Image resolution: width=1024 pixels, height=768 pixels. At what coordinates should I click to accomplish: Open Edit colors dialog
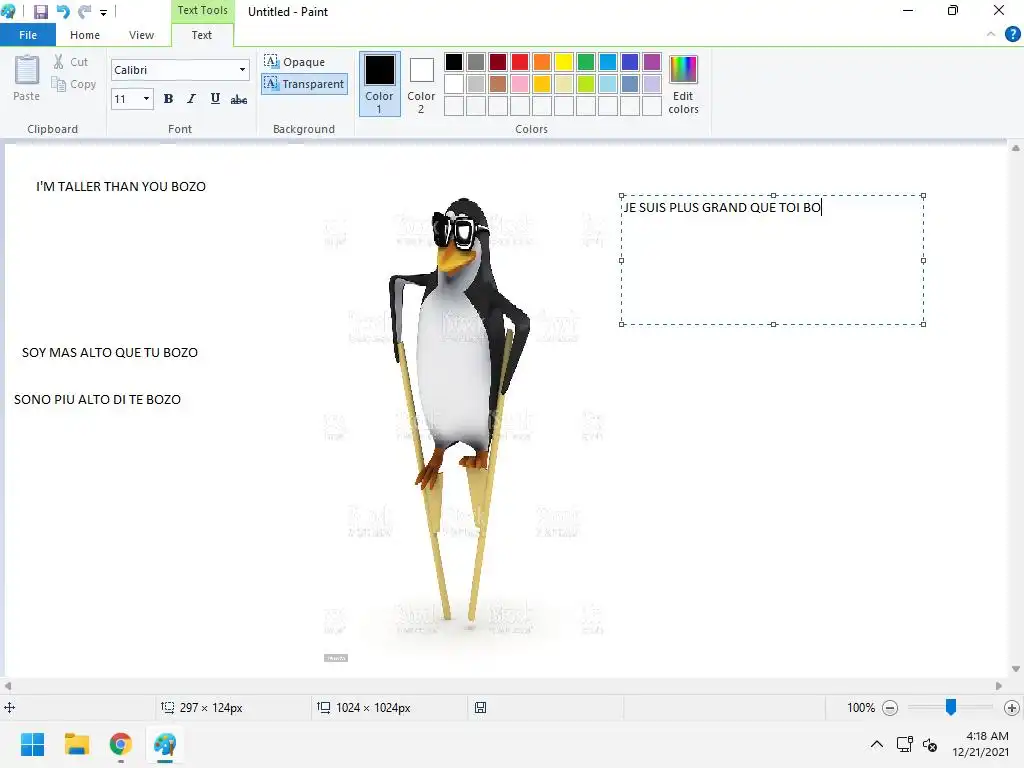pyautogui.click(x=683, y=84)
